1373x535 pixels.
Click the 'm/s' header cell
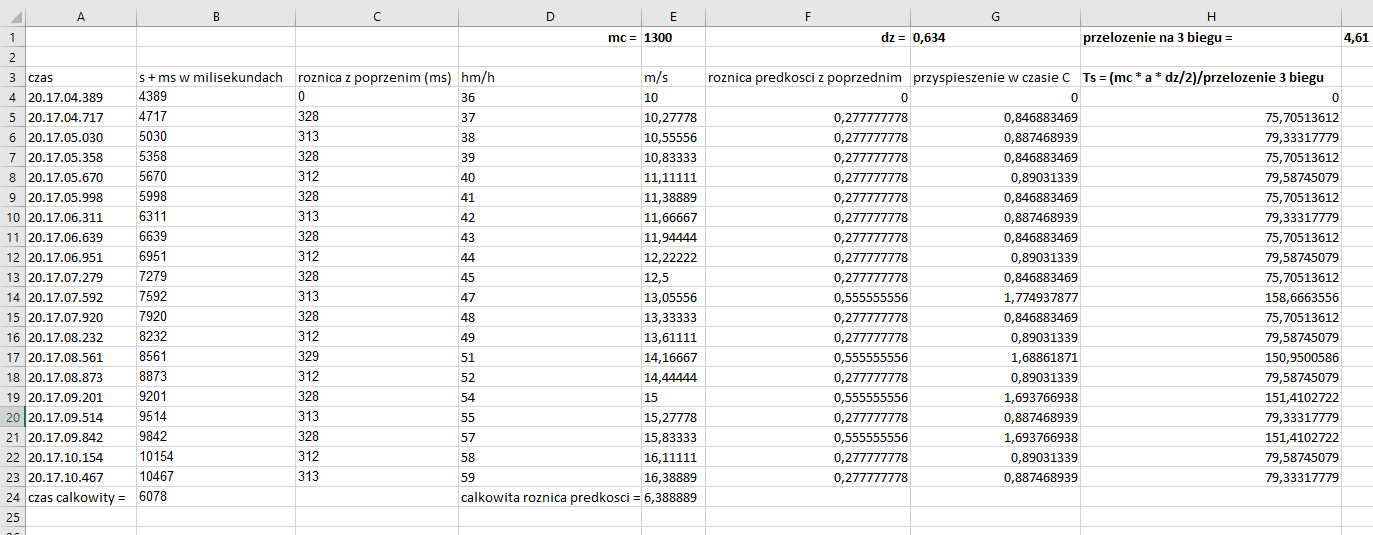tap(673, 77)
